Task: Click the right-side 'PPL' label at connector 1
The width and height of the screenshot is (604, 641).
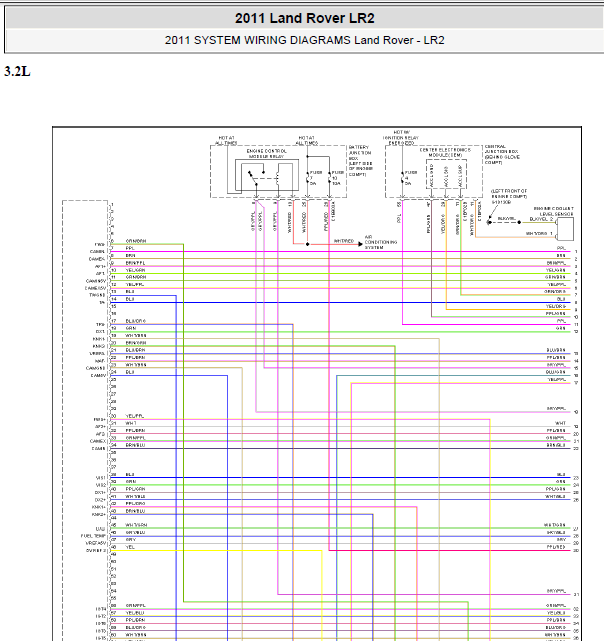Action: tap(561, 248)
